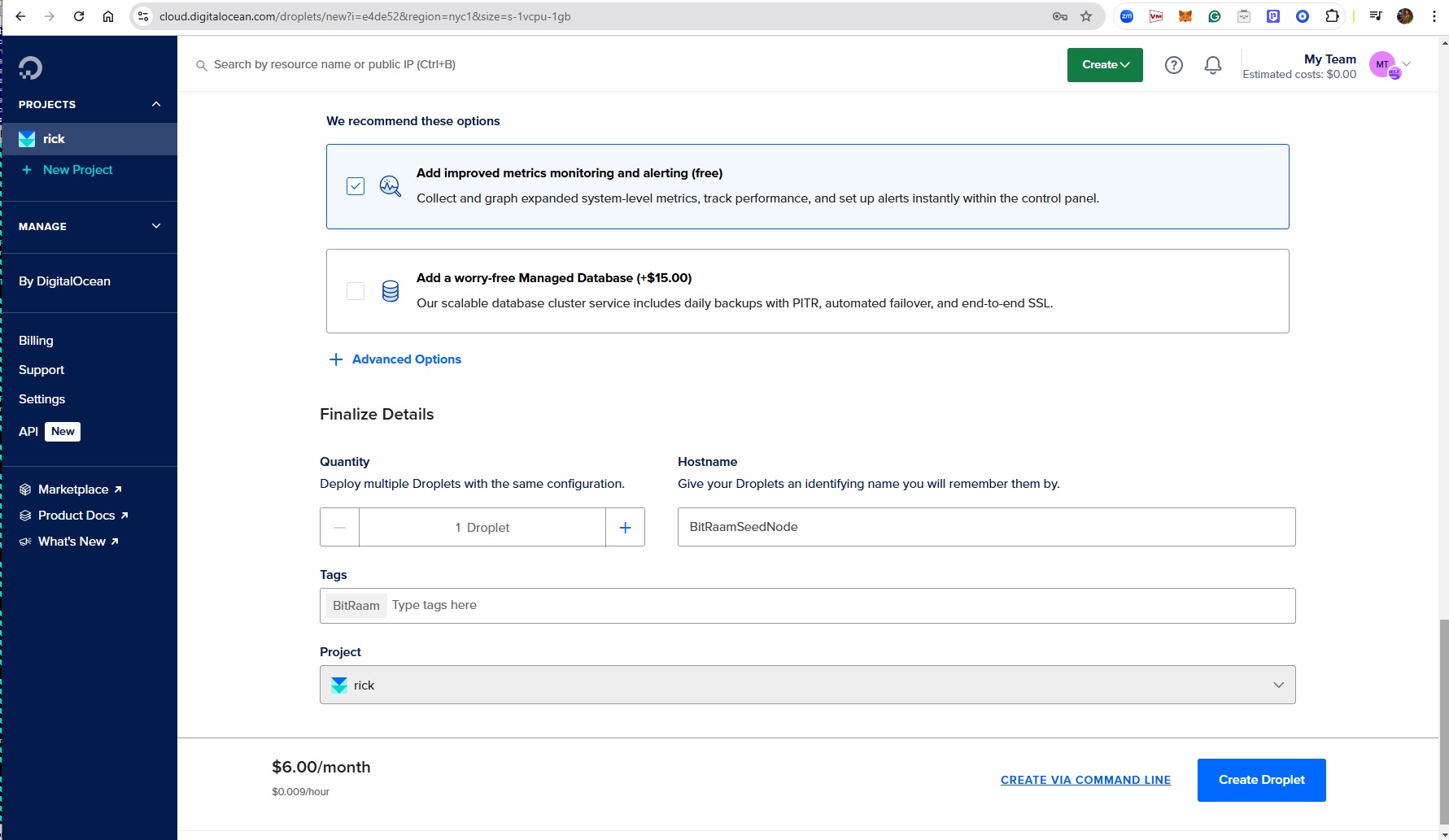This screenshot has width=1449, height=840.
Task: Click the DigitalOcean logo in the sidebar
Action: coord(31,67)
